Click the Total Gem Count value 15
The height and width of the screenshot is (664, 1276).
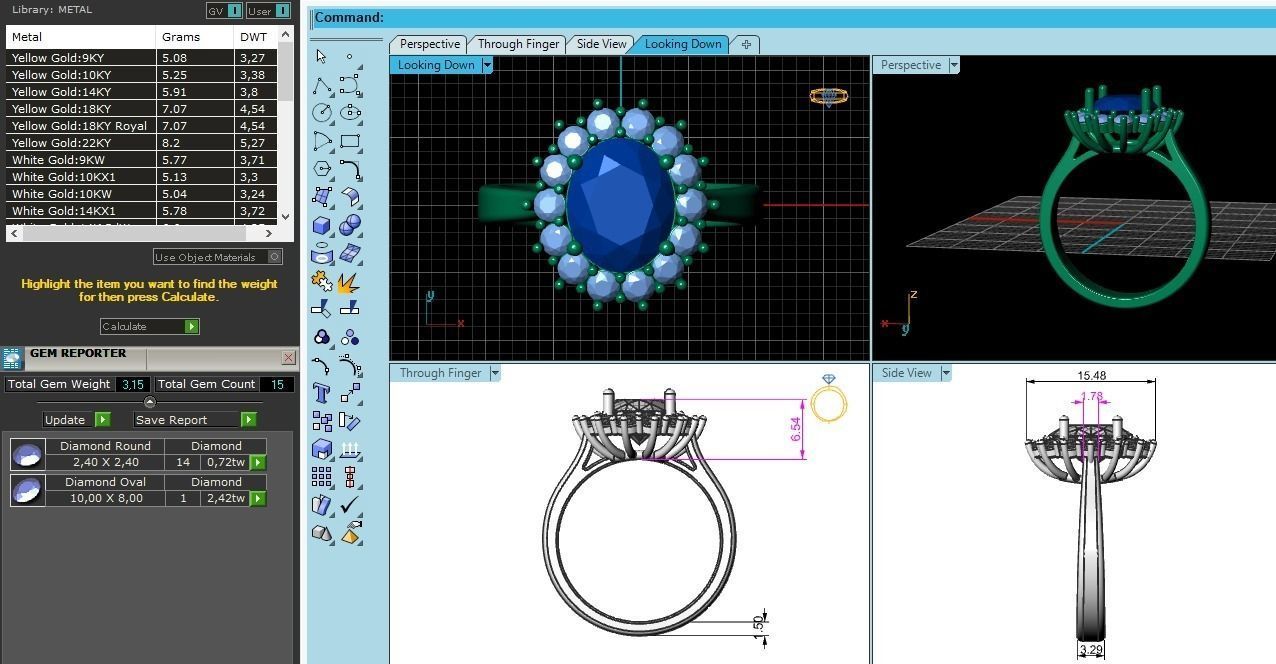277,384
